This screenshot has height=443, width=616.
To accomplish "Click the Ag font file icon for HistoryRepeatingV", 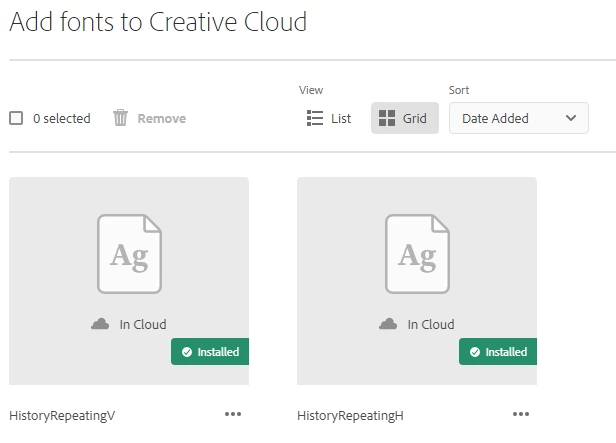I will [x=129, y=254].
